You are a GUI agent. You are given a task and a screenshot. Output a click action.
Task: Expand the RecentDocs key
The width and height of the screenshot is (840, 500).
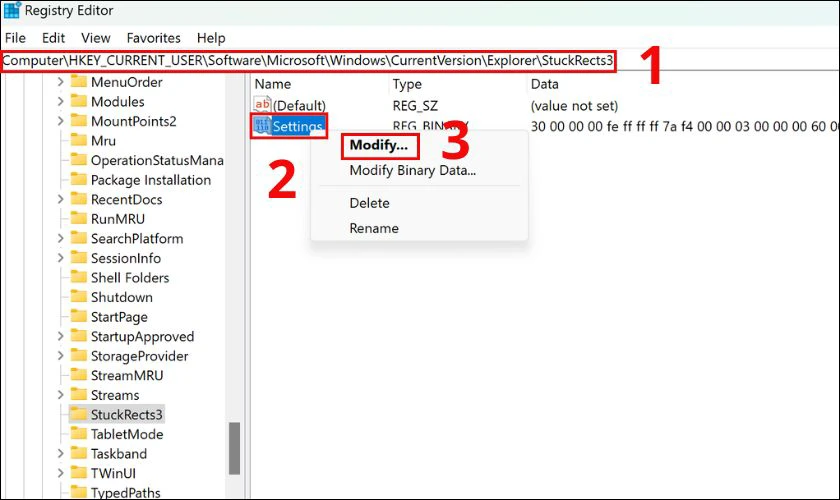click(x=61, y=199)
